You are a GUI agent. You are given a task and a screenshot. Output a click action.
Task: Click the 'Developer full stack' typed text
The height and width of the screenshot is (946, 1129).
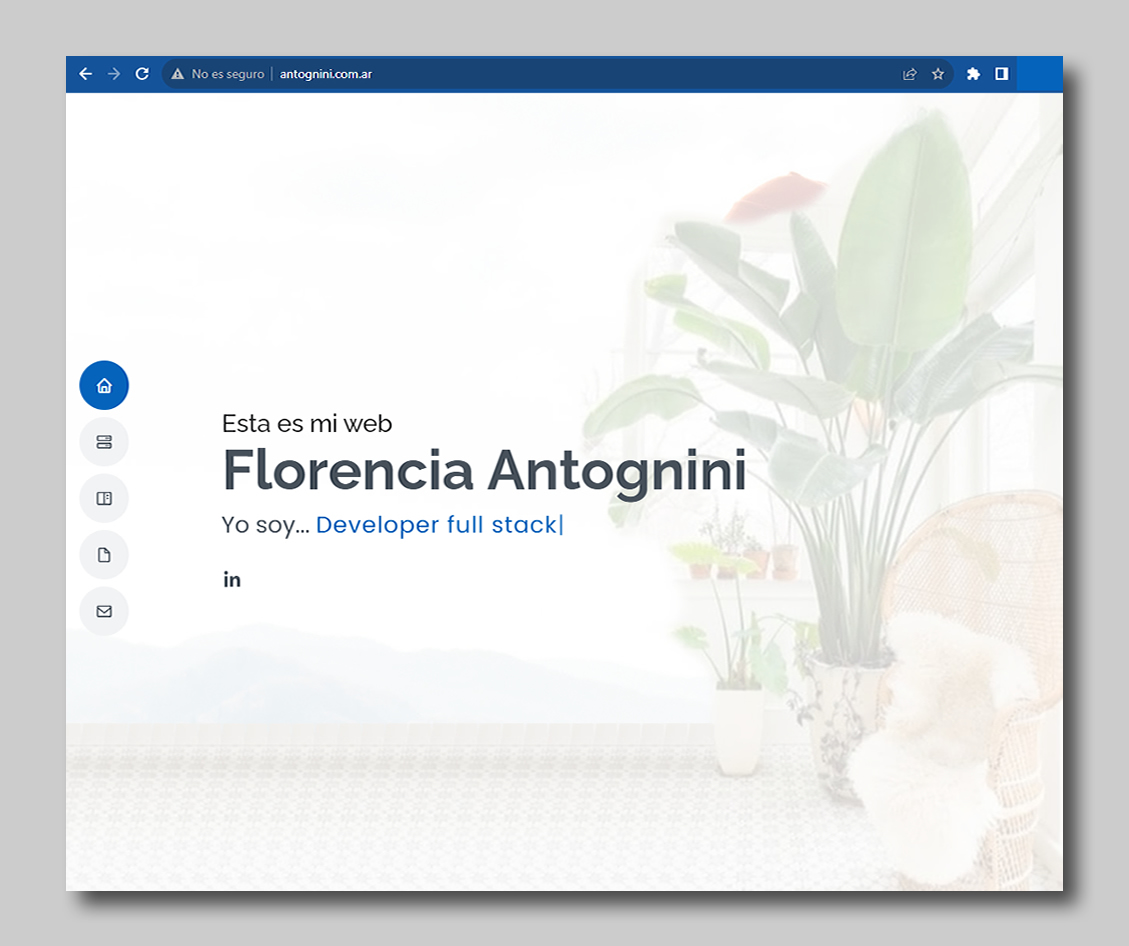pos(436,525)
